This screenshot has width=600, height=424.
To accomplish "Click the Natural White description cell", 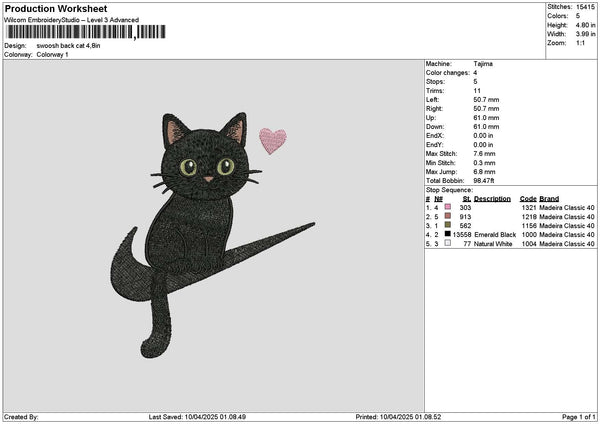I will (493, 244).
